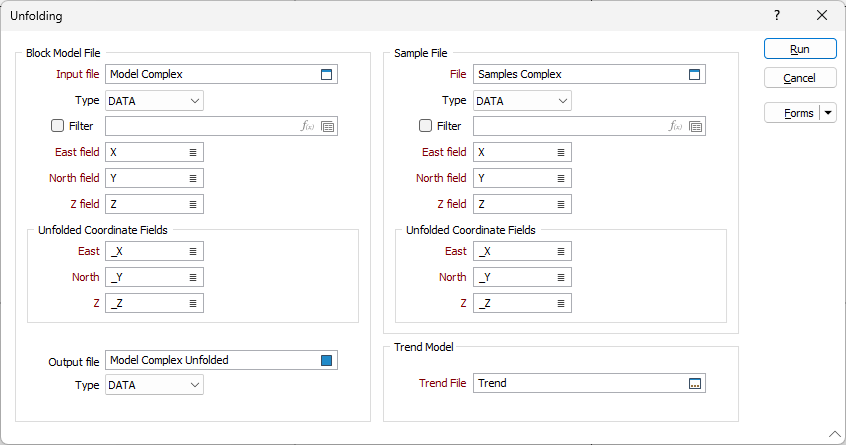Enable the Sample File Filter checkbox

425,126
